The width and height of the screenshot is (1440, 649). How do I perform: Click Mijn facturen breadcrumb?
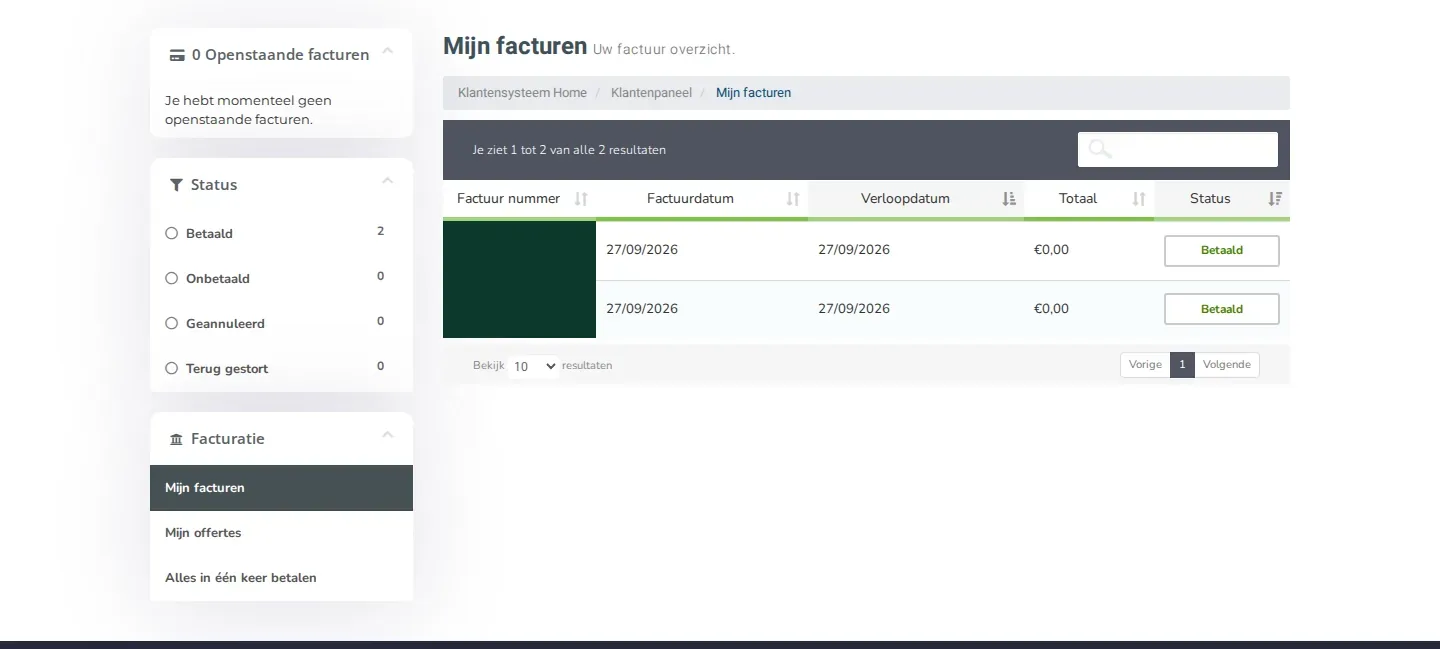tap(753, 93)
